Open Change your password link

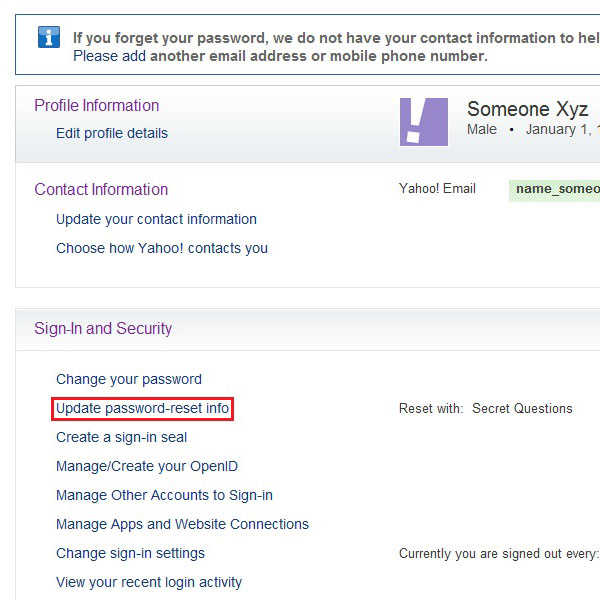[x=129, y=379]
